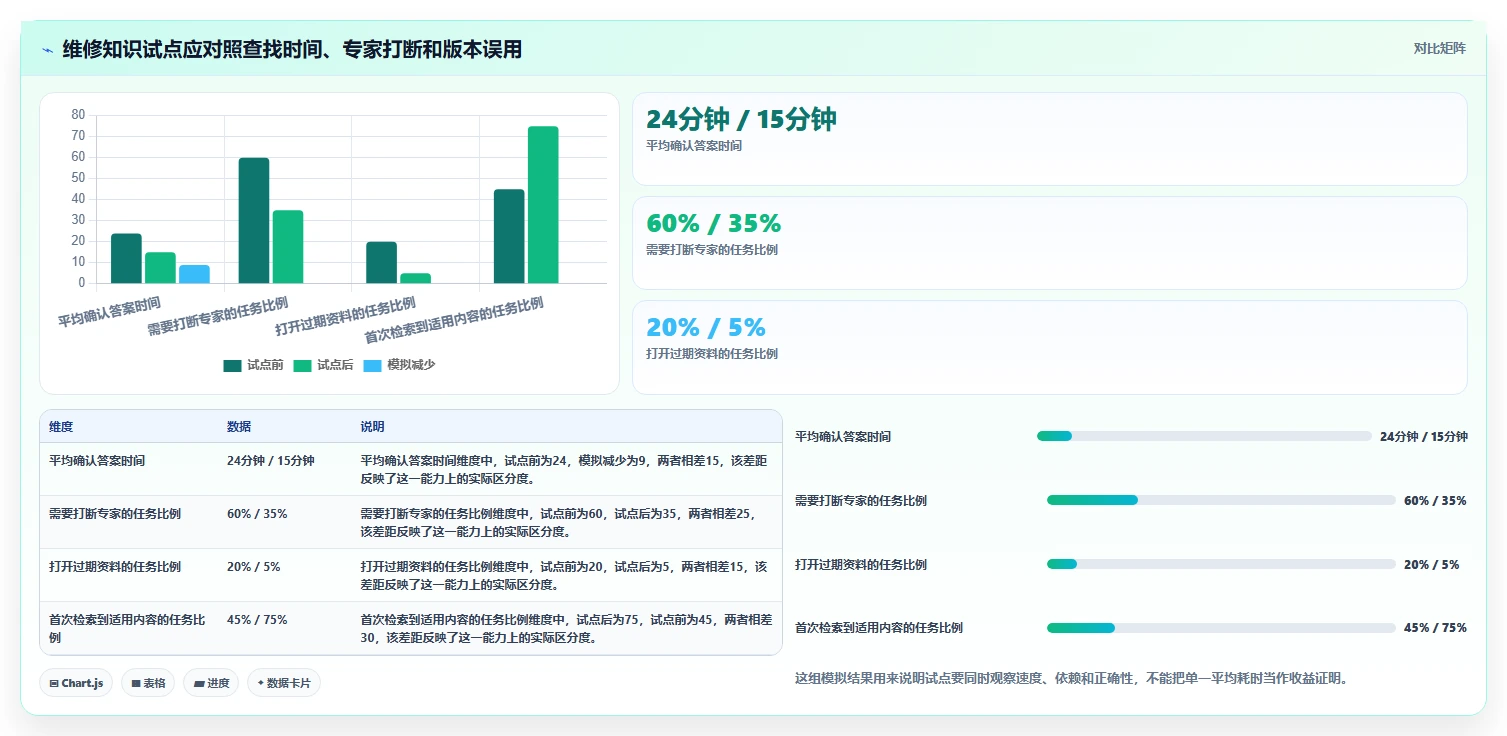
Task: Click the 平均确认答案时间 progress bar
Action: pos(1204,436)
